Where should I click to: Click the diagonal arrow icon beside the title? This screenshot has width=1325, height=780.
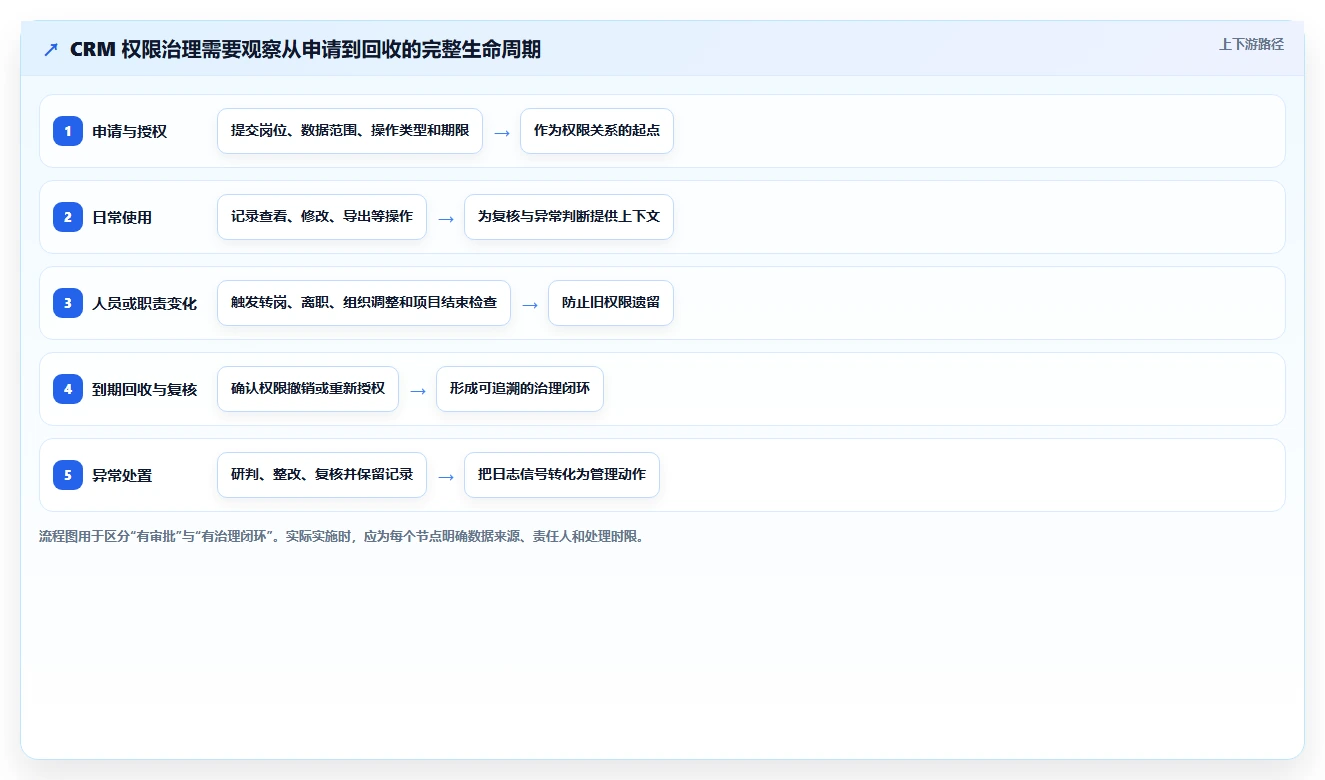51,50
